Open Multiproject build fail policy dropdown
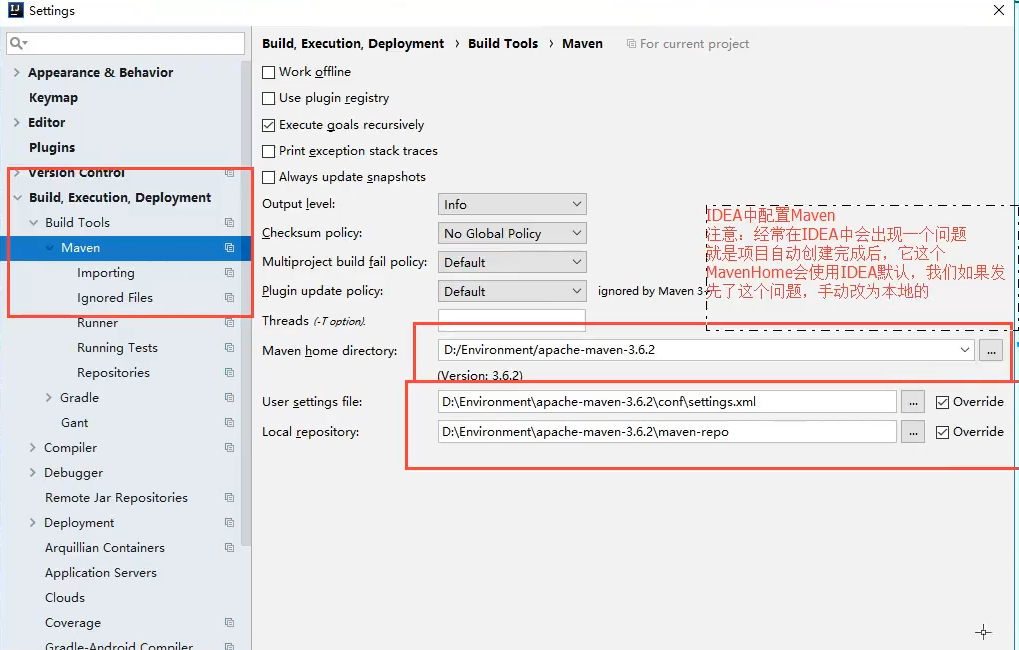1019x650 pixels. pyautogui.click(x=512, y=262)
